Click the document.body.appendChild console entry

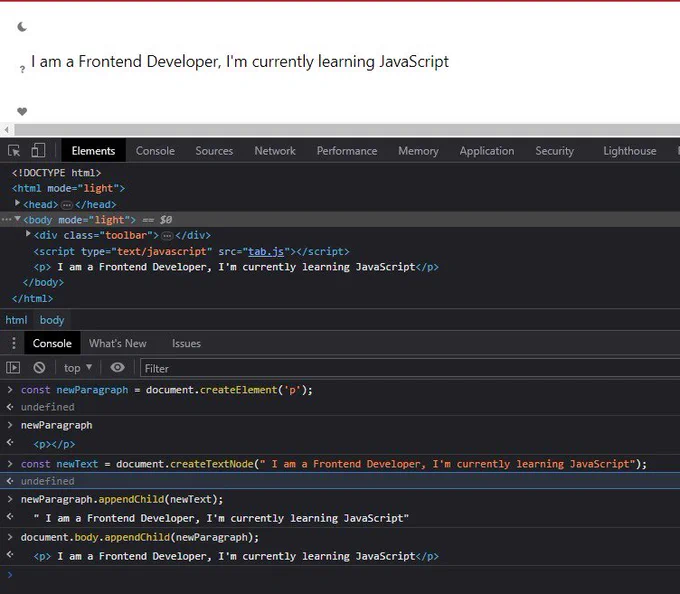(140, 538)
